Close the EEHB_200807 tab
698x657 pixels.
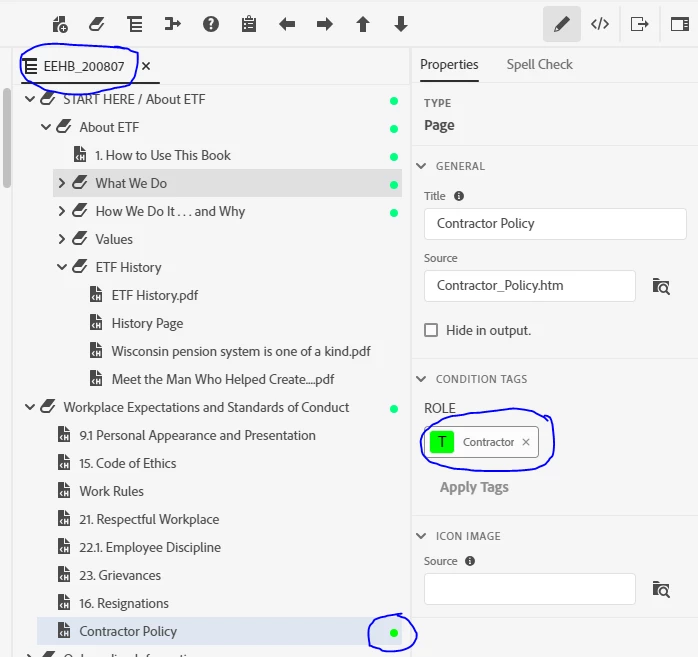146,66
